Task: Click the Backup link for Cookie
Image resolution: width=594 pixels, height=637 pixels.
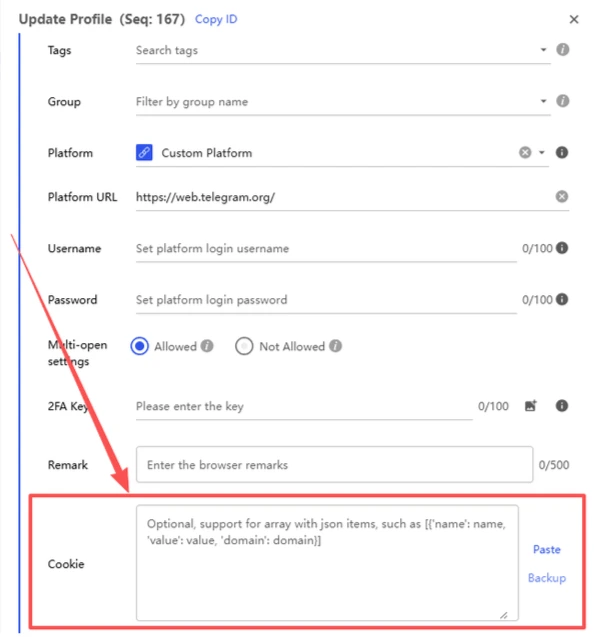Action: [x=546, y=578]
